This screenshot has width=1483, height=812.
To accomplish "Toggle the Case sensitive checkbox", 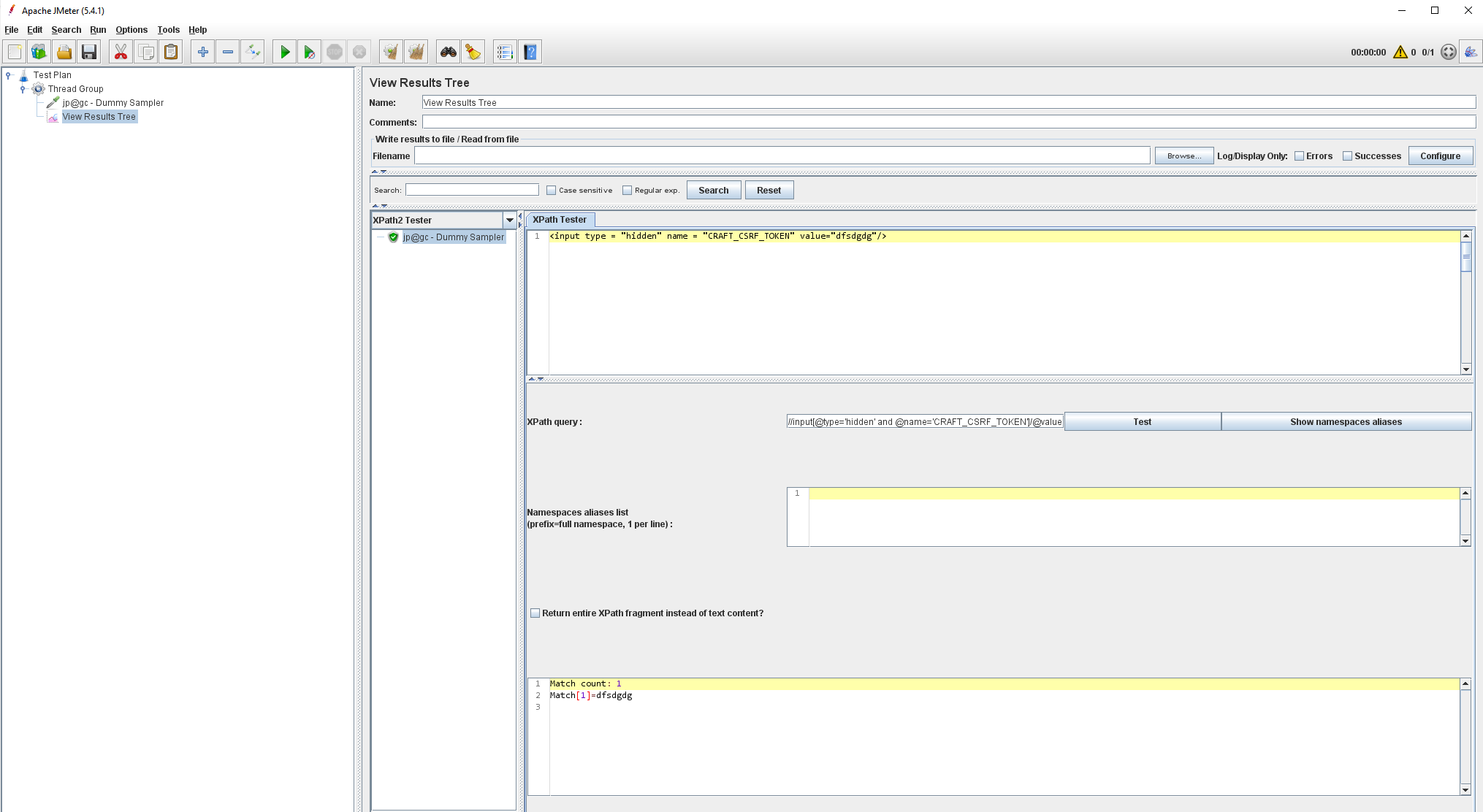I will [552, 191].
